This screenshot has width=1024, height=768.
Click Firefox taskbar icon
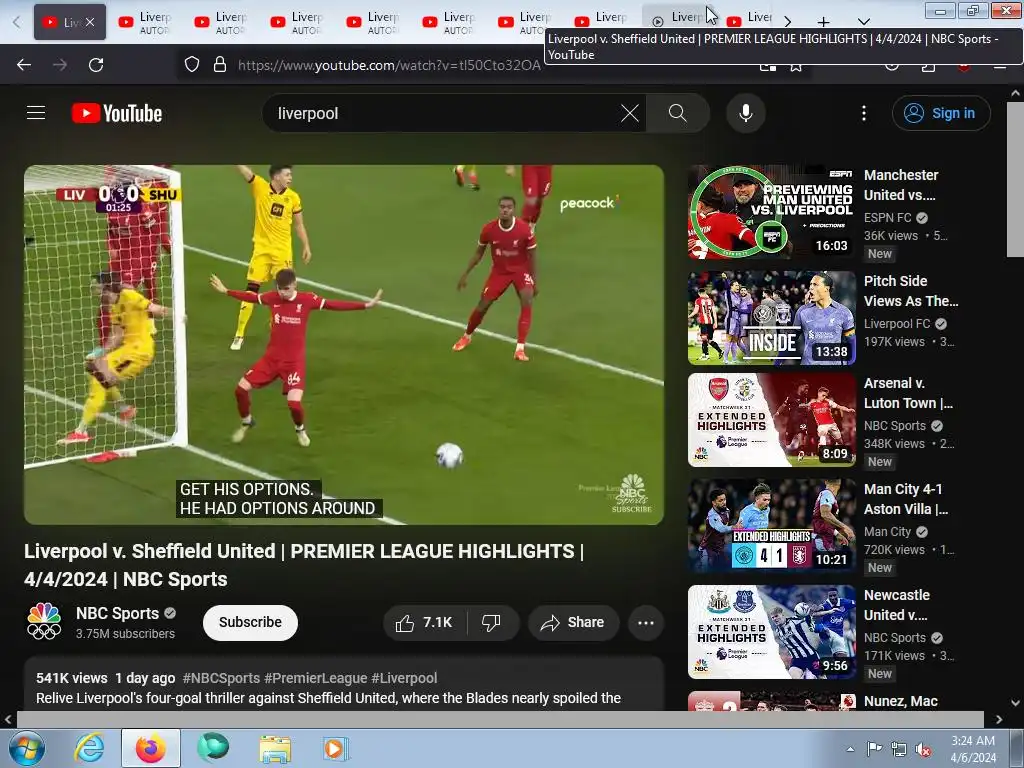pos(150,748)
